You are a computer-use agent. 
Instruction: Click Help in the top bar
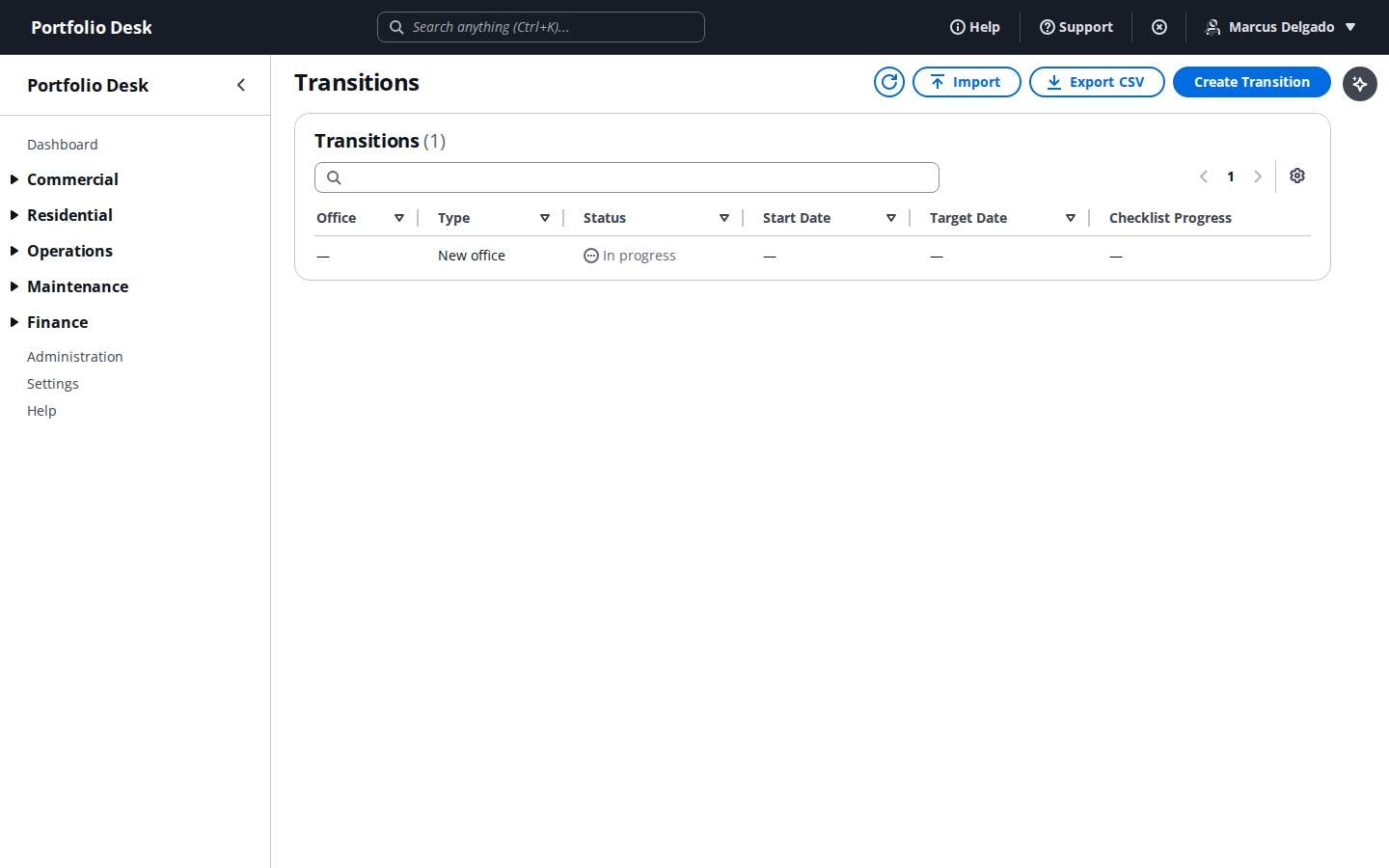975,27
